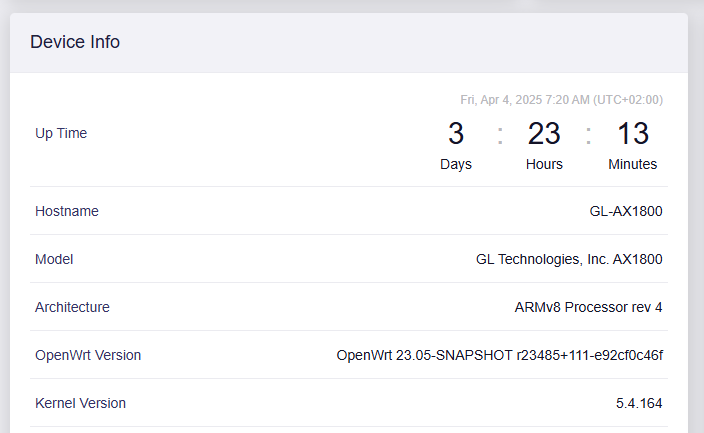
Task: Click the Model label
Action: click(54, 259)
